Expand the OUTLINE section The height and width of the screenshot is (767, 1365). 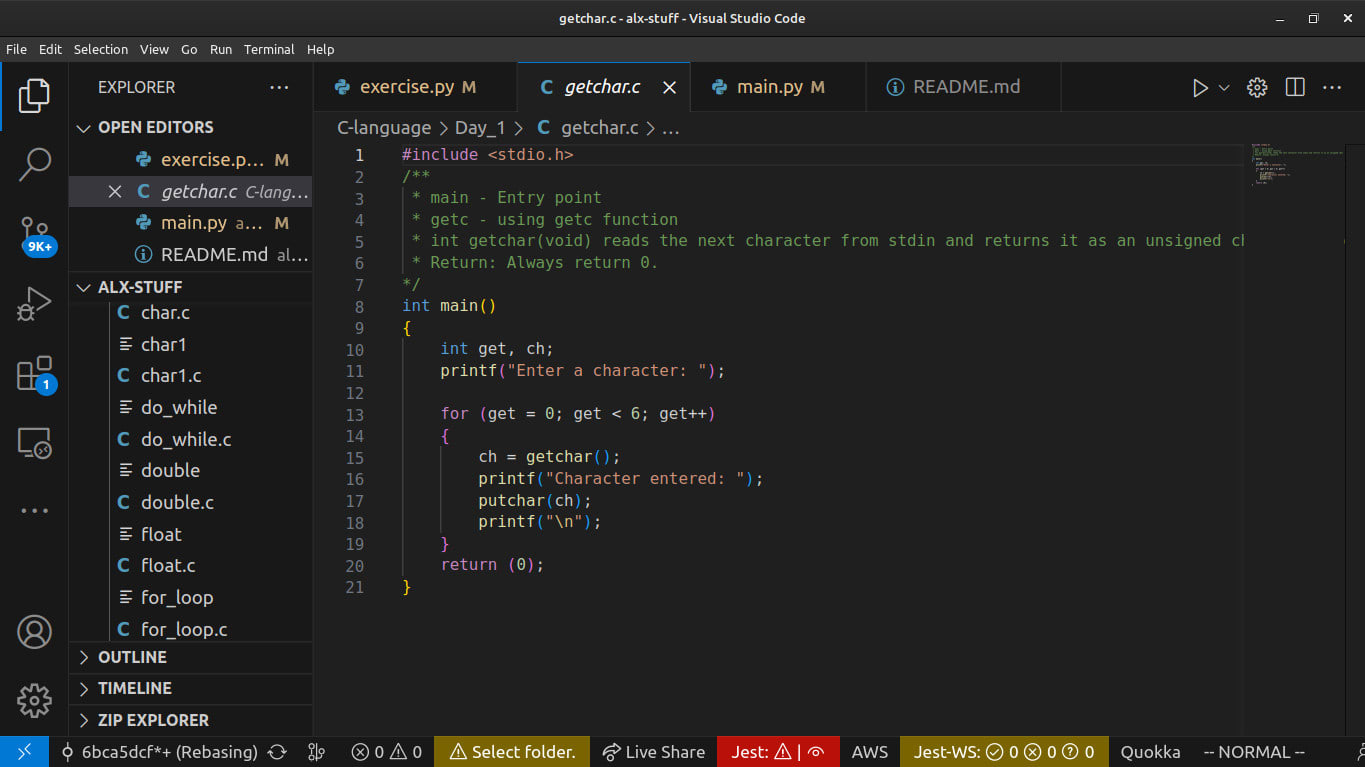point(132,657)
